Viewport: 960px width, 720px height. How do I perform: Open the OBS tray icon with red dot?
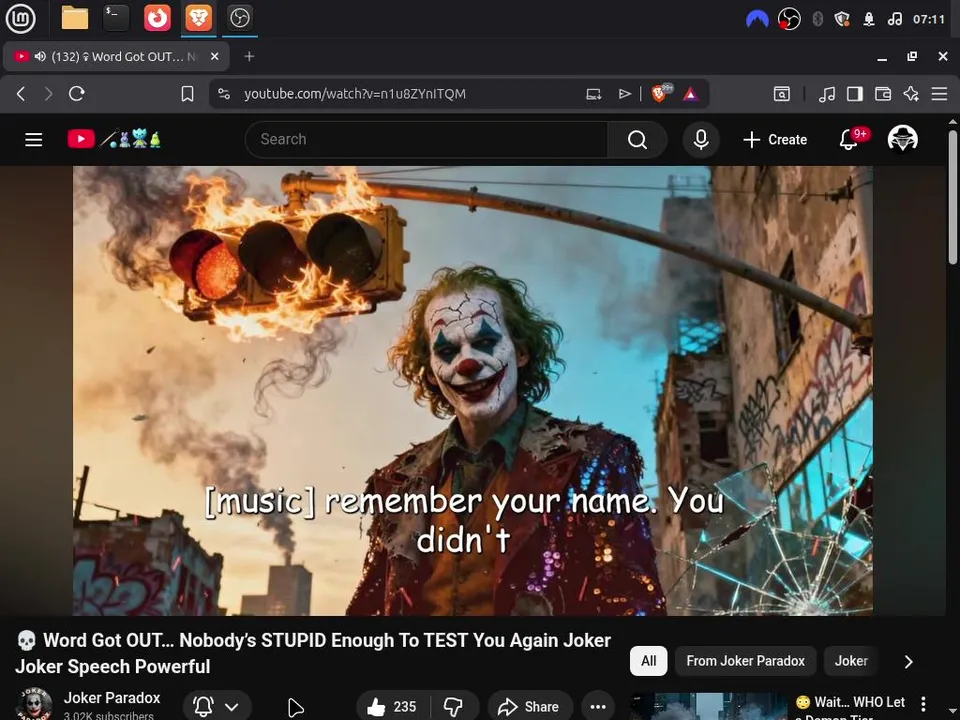tap(789, 19)
